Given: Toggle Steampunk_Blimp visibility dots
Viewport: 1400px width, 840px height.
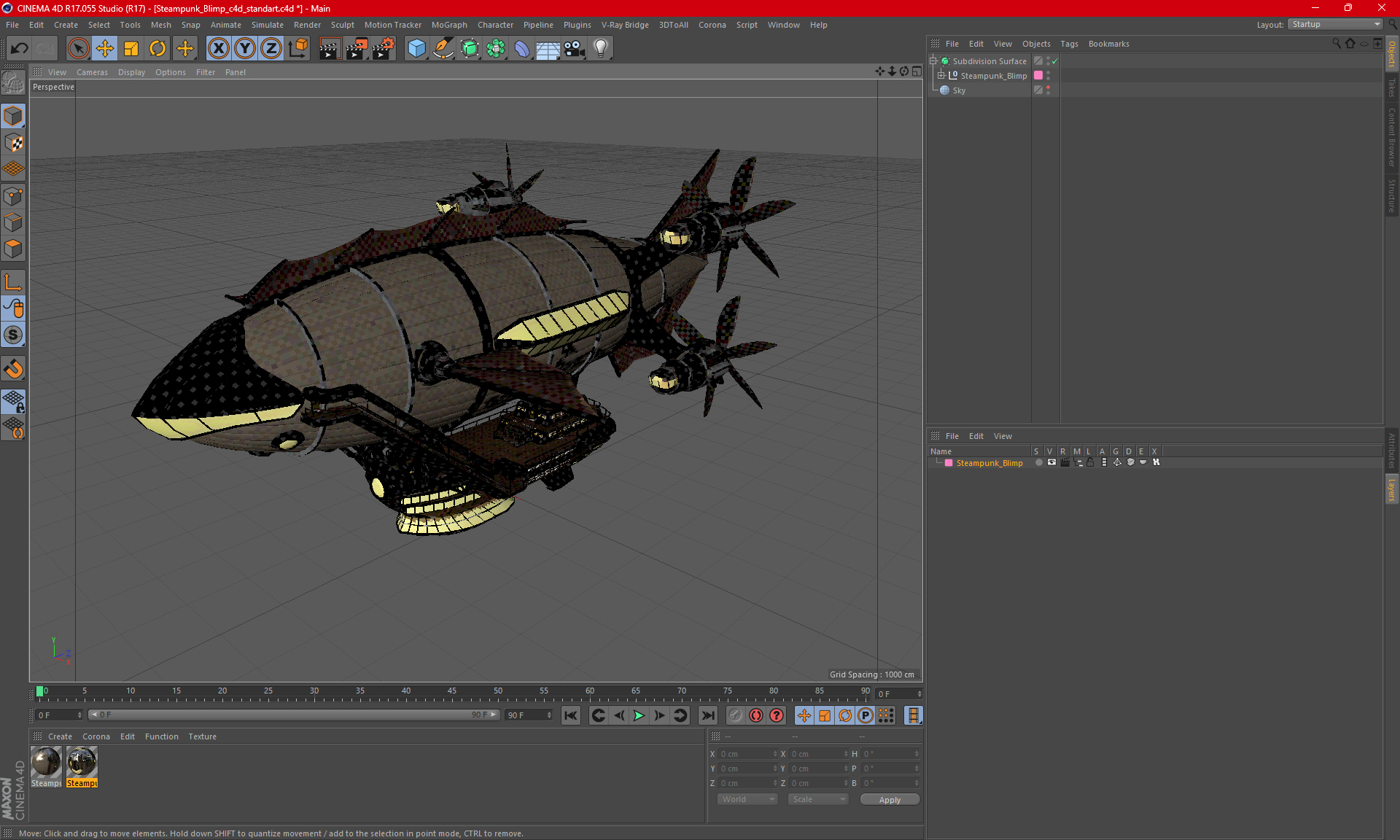Looking at the screenshot, I should tap(1048, 76).
